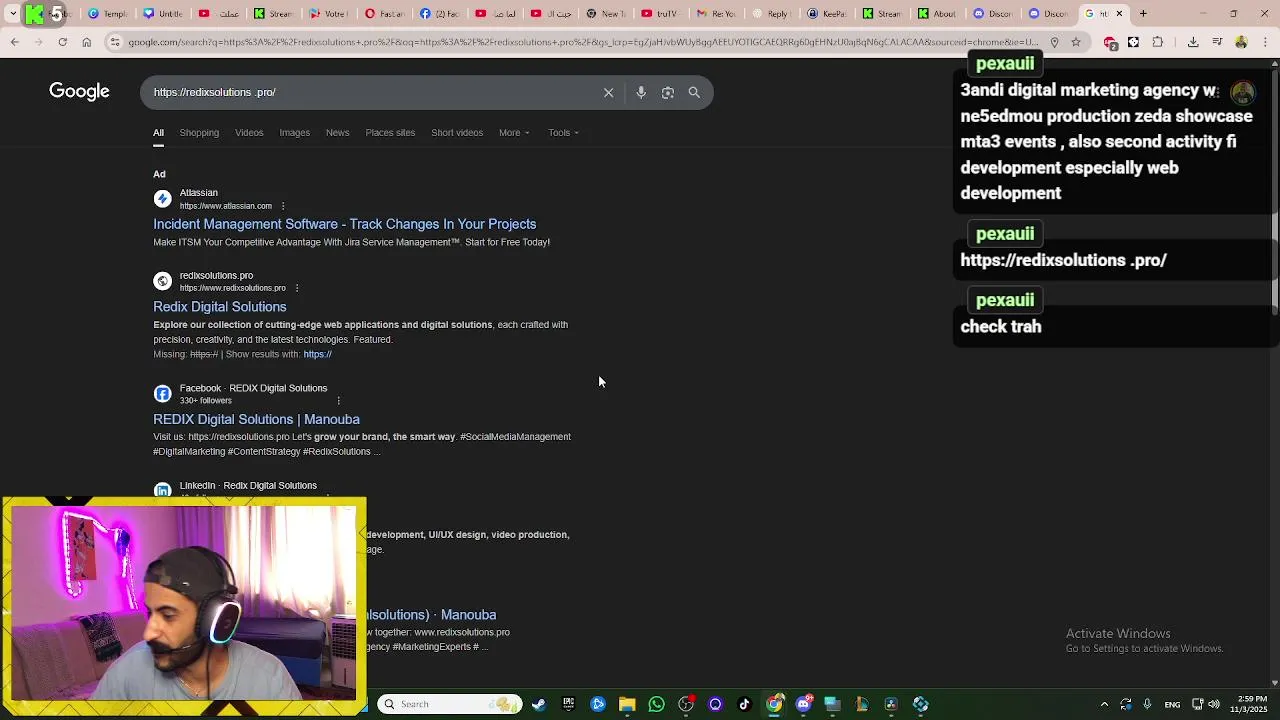1280x720 pixels.
Task: Open Chrome downloads icon
Action: (1193, 42)
